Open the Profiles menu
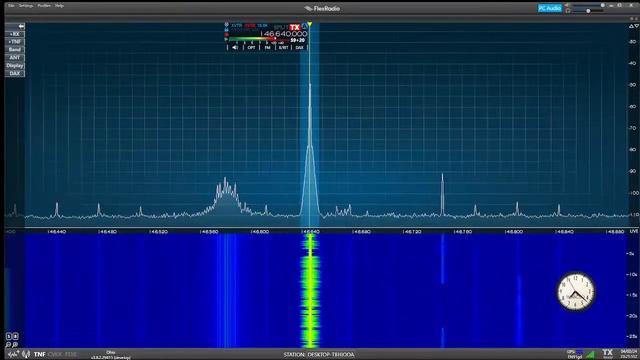Screen dimensions: 640x360 [44, 6]
